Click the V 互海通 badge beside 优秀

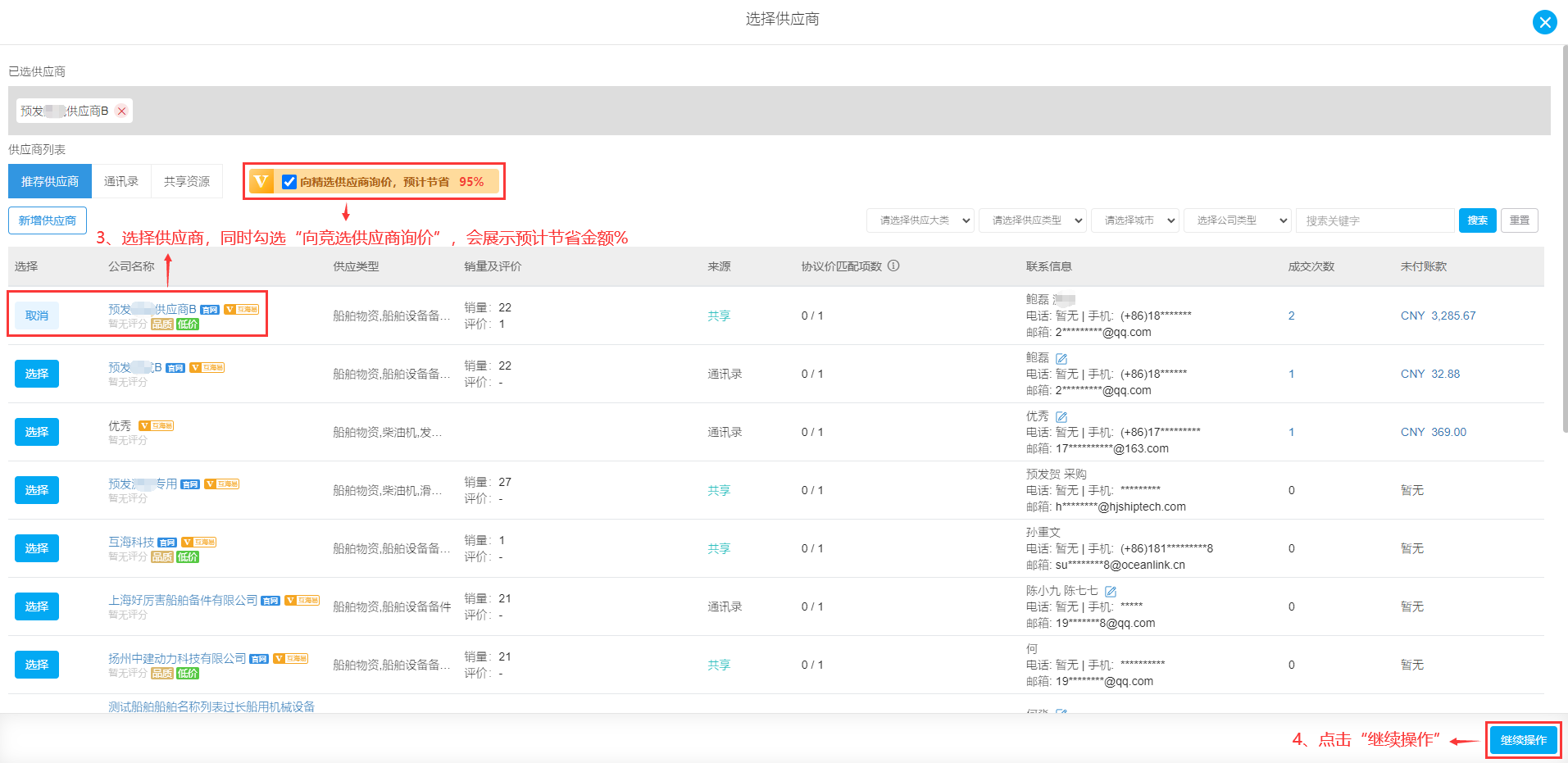click(x=156, y=425)
